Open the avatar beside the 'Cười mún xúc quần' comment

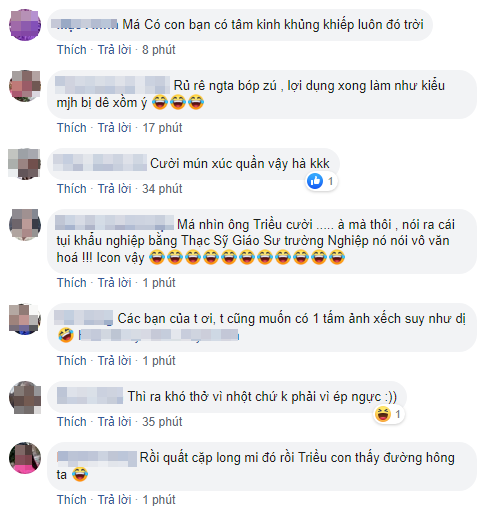tap(25, 164)
